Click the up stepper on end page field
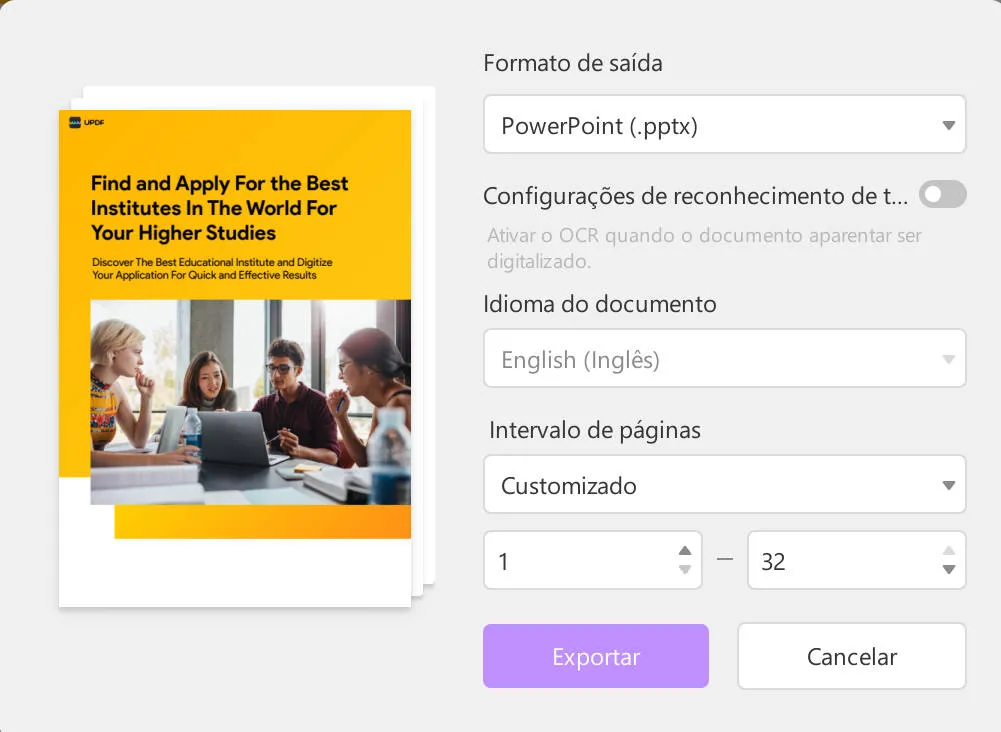The width and height of the screenshot is (1001, 732). [948, 549]
